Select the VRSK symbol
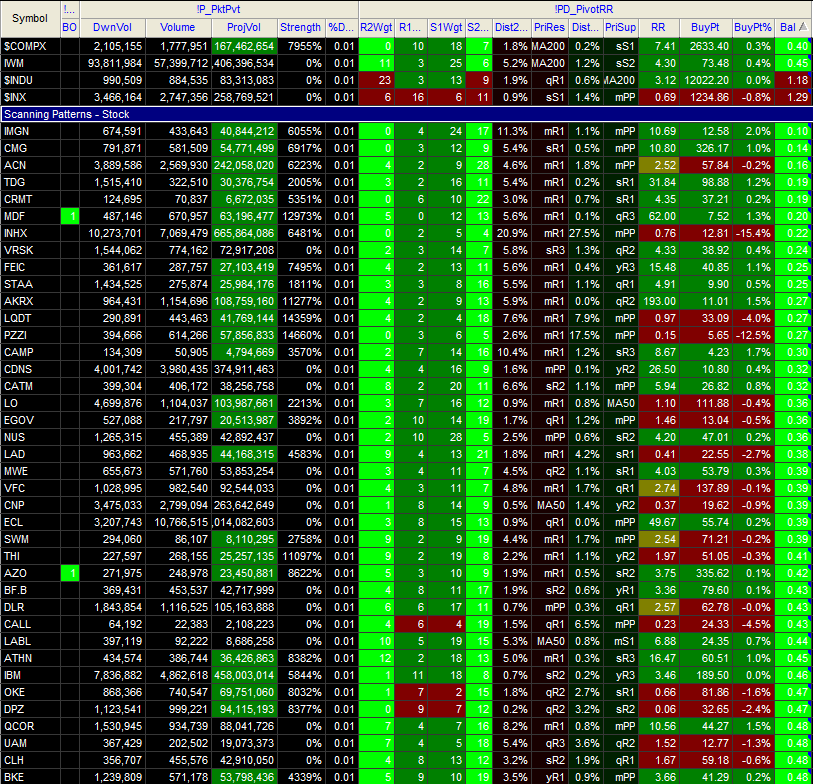 tap(19, 250)
